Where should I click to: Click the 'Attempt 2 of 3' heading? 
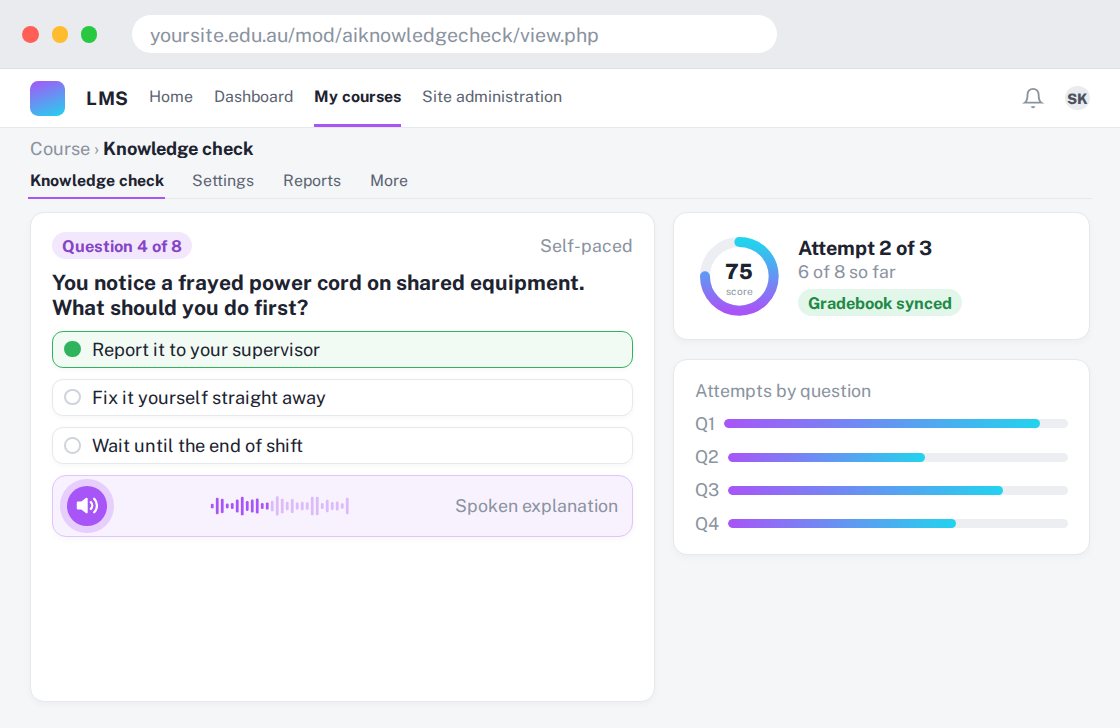865,248
